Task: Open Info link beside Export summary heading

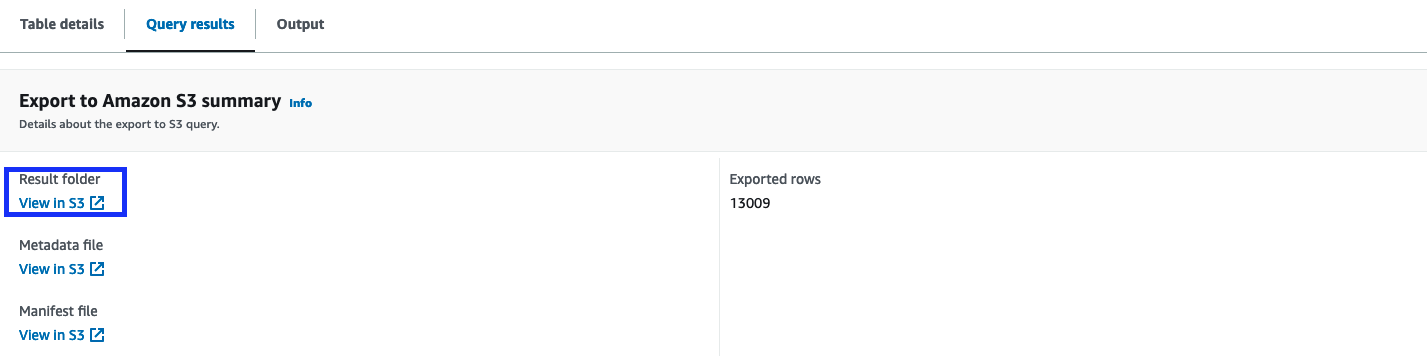Action: point(300,102)
